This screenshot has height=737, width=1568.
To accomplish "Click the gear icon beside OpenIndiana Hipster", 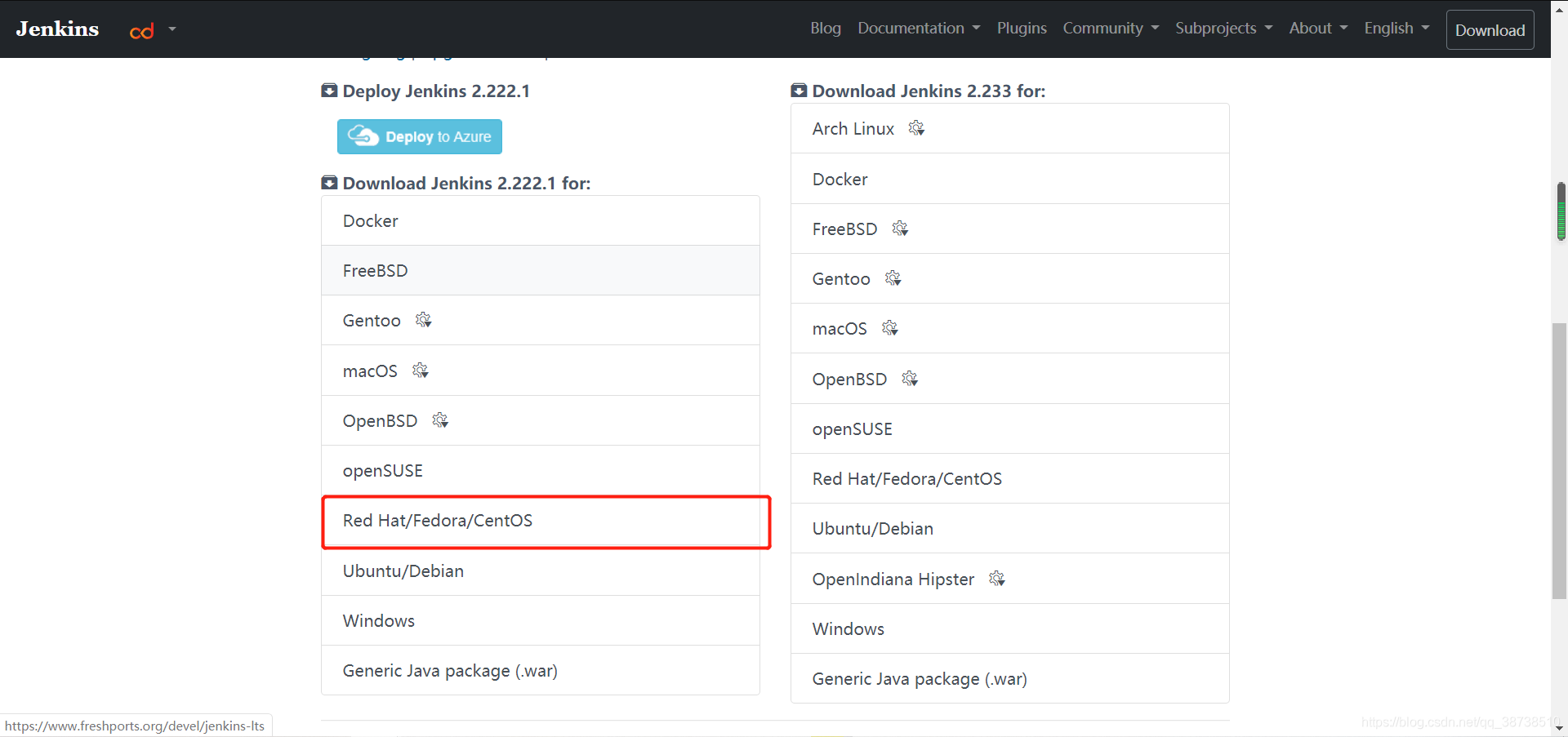I will point(996,579).
